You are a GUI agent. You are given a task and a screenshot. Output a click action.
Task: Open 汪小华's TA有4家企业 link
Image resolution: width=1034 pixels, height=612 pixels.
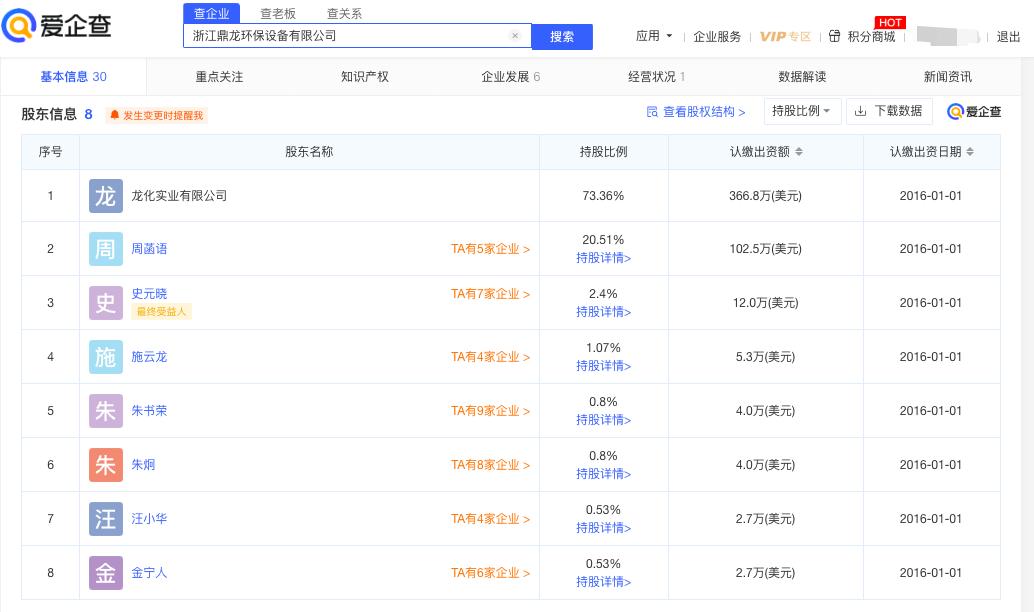[491, 519]
